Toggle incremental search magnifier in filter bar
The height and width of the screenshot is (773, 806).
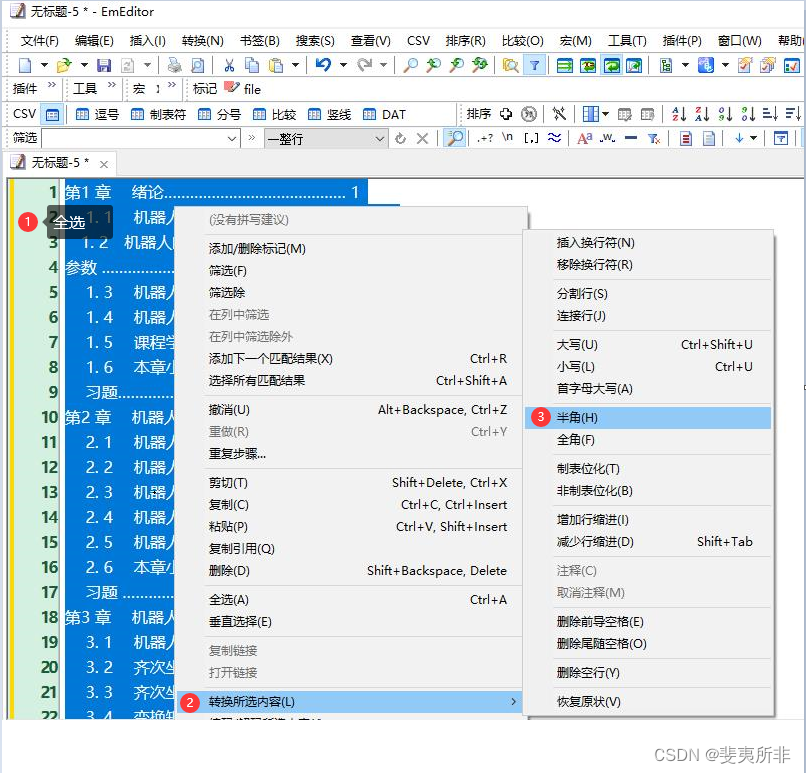(455, 138)
